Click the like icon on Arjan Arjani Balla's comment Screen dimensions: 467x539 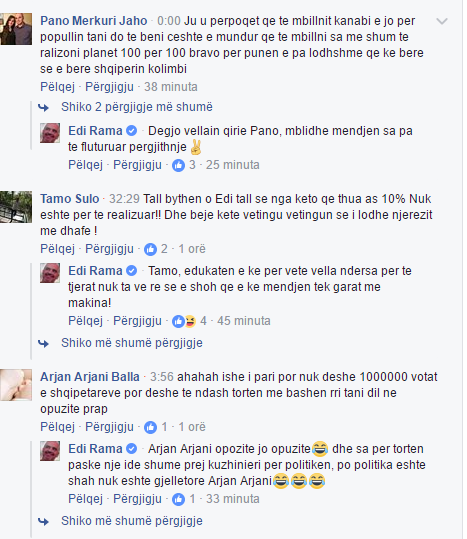coord(150,427)
